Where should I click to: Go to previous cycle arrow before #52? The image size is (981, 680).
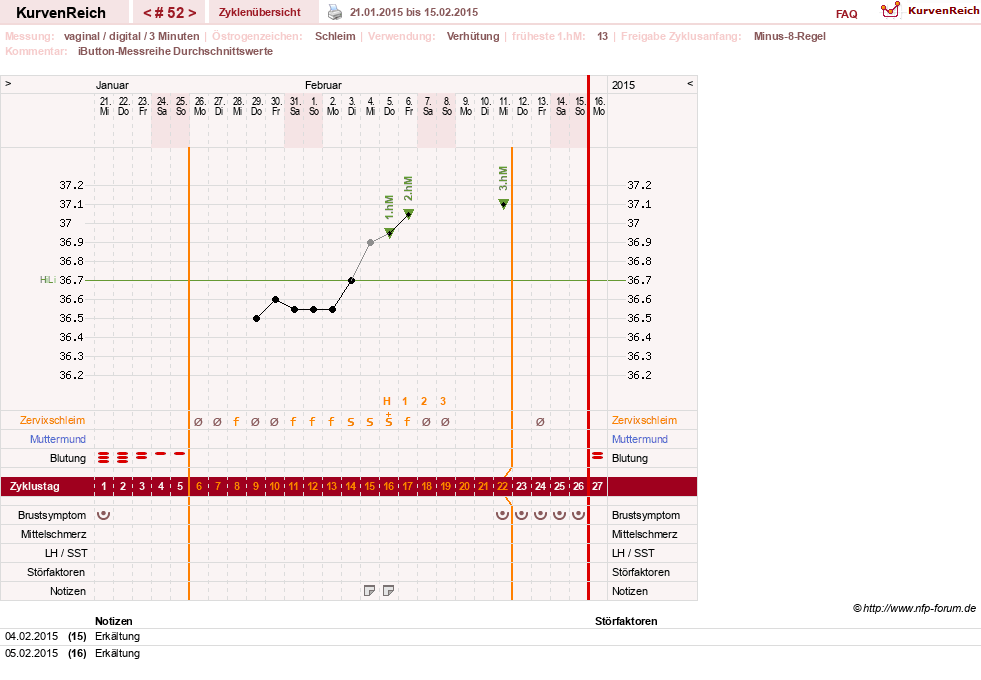[146, 13]
